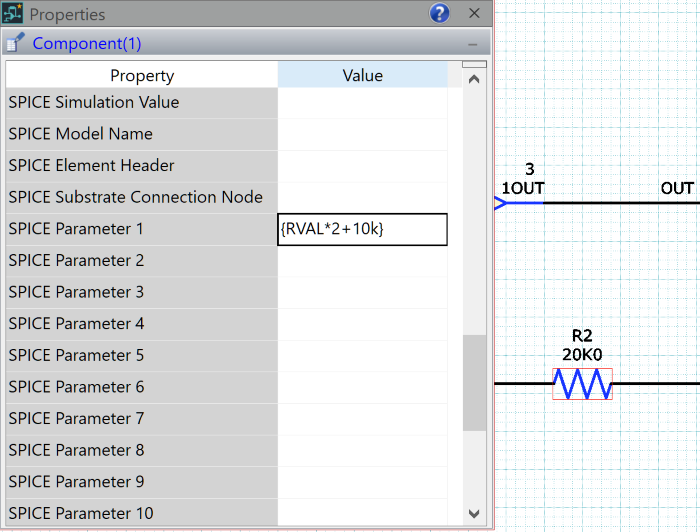Click the Properties panel app icon
700x532 pixels.
coord(12,13)
